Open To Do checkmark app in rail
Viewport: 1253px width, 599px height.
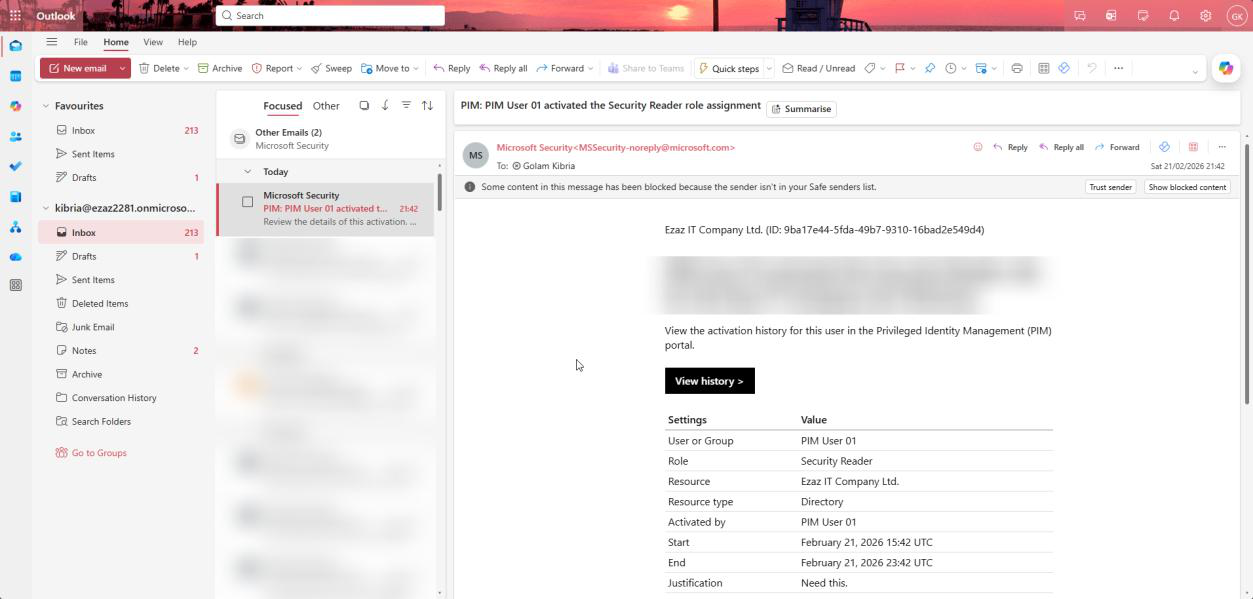coord(15,166)
